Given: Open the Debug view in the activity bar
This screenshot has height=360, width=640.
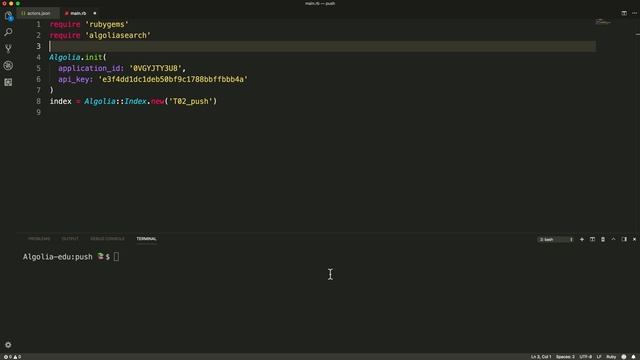Looking at the screenshot, I should coord(8,65).
